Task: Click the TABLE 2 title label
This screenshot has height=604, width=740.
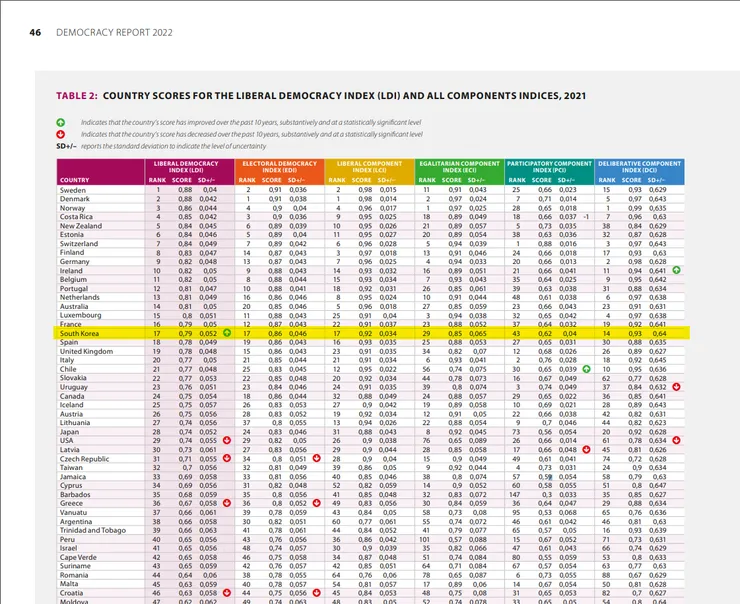Action: (77, 96)
